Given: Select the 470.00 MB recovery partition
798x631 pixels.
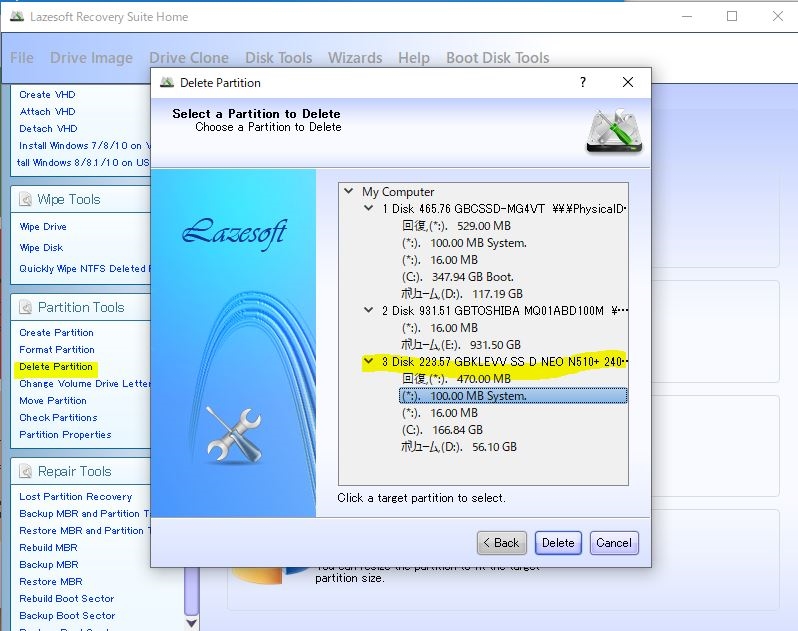Looking at the screenshot, I should [457, 379].
